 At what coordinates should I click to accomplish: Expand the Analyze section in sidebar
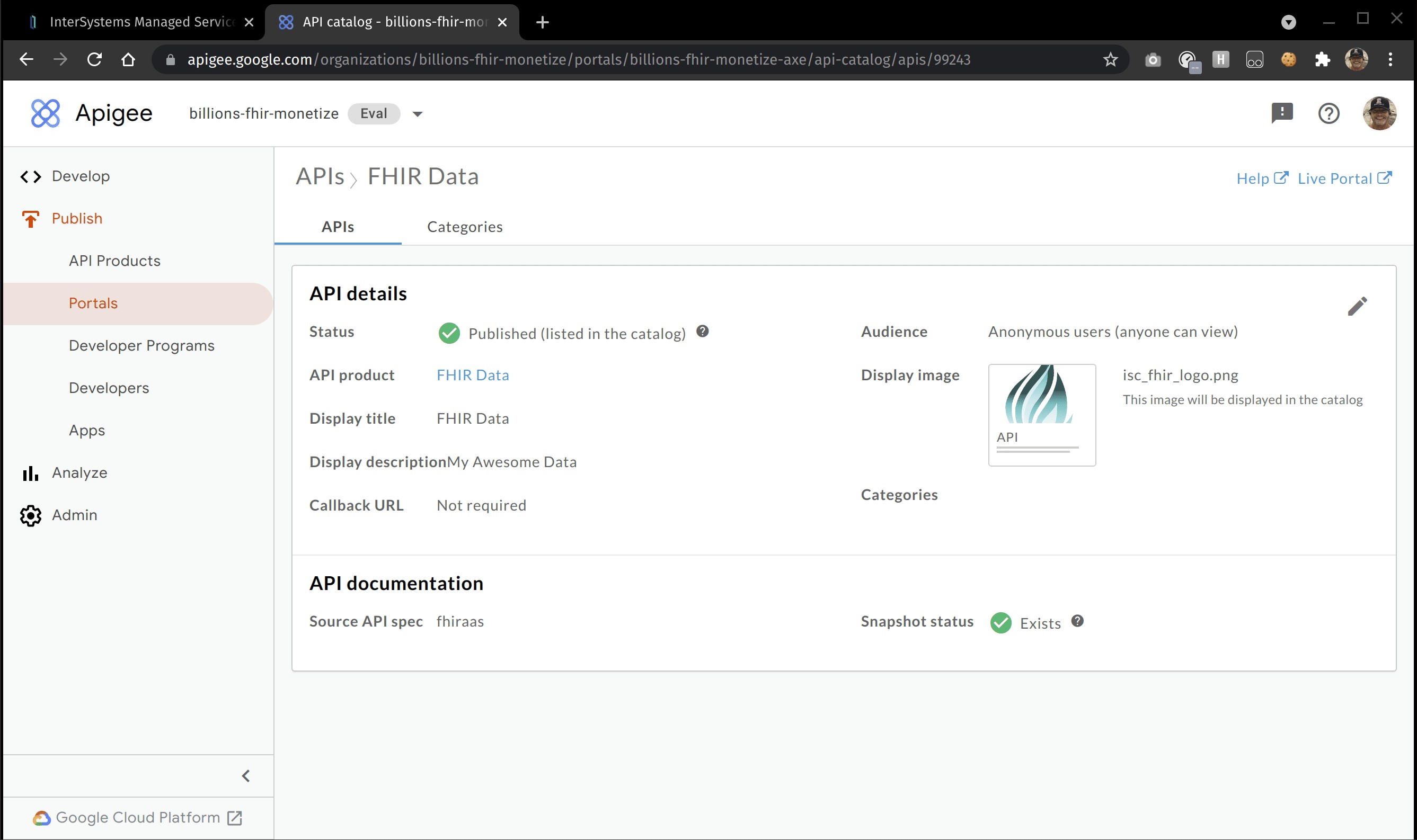[x=79, y=472]
